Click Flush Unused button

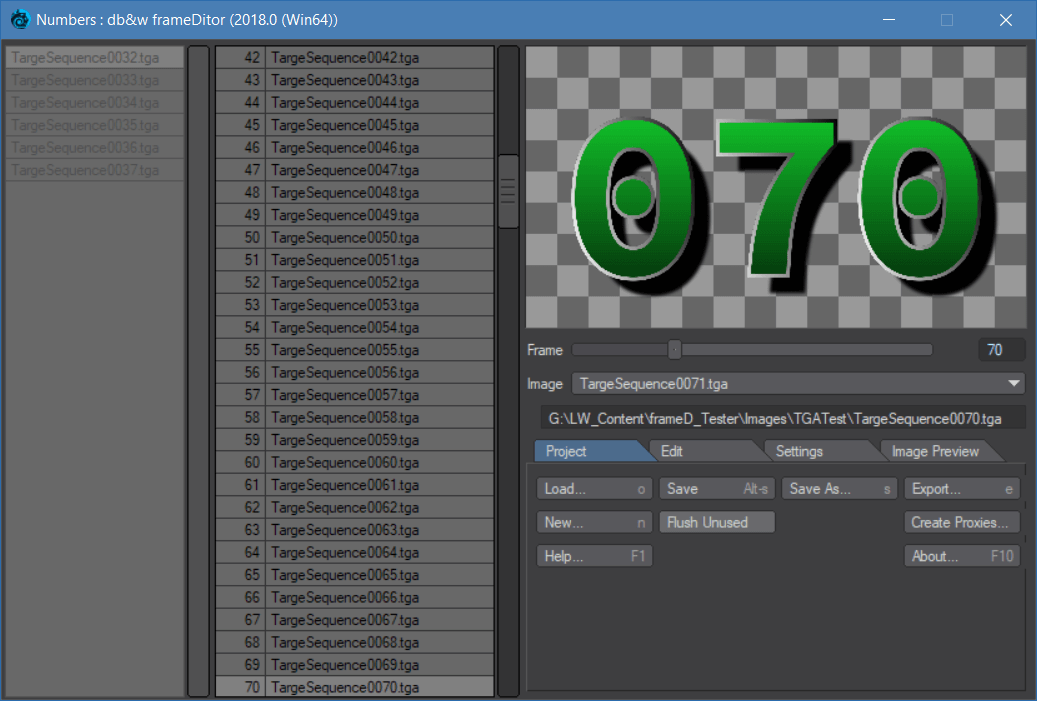pyautogui.click(x=716, y=522)
